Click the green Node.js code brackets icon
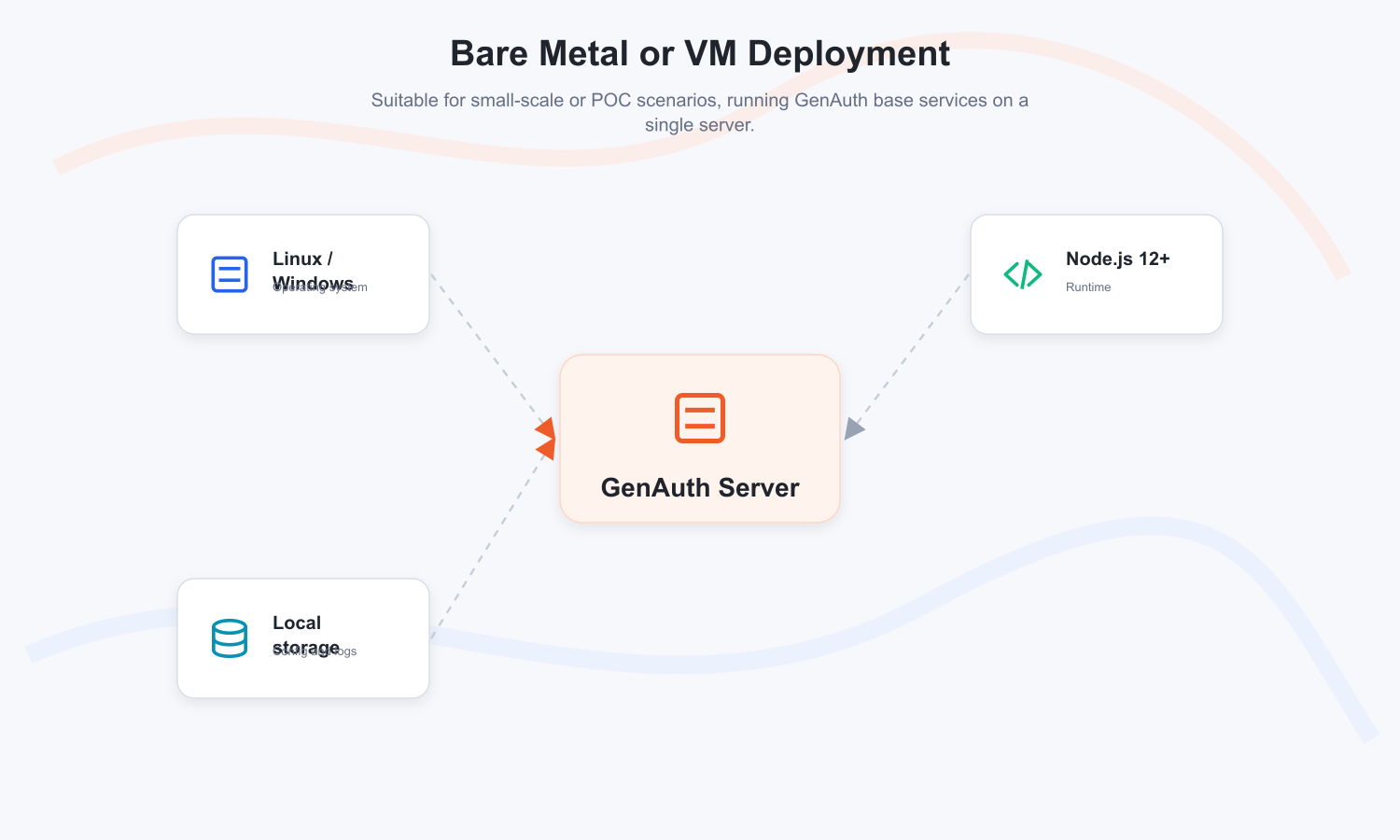This screenshot has width=1400, height=840. (1023, 274)
